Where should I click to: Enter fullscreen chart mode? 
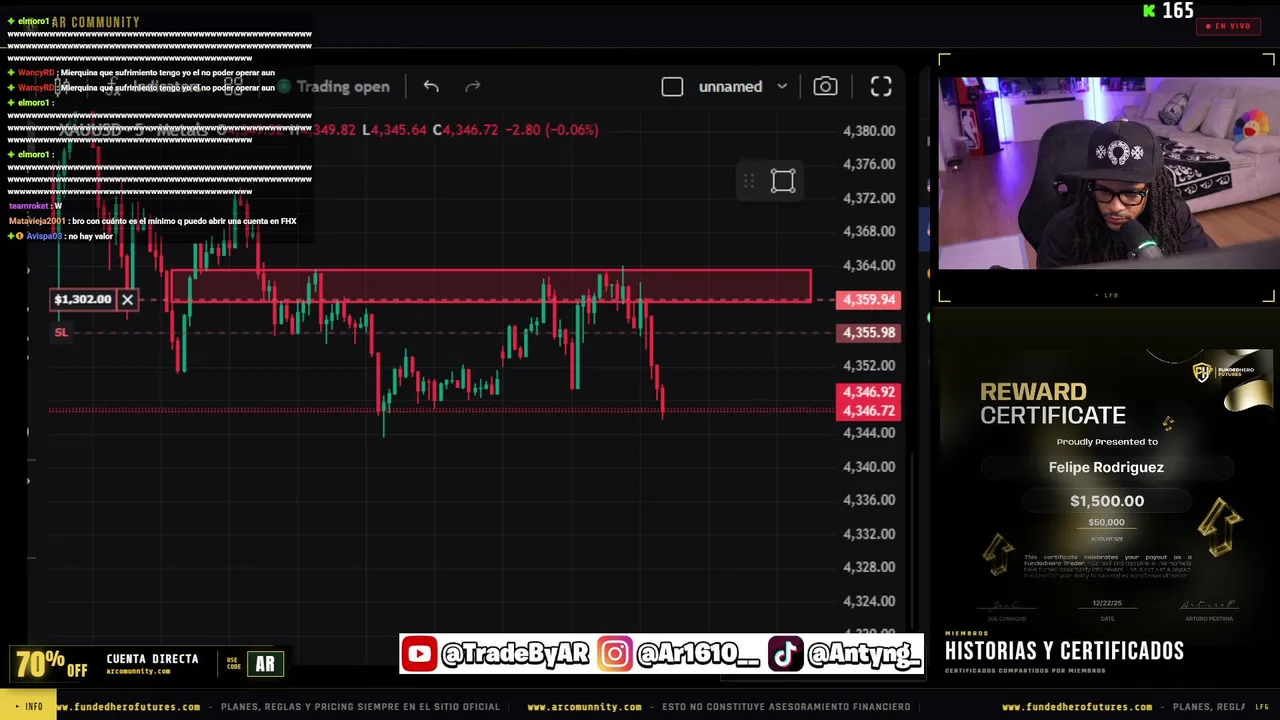[x=881, y=87]
